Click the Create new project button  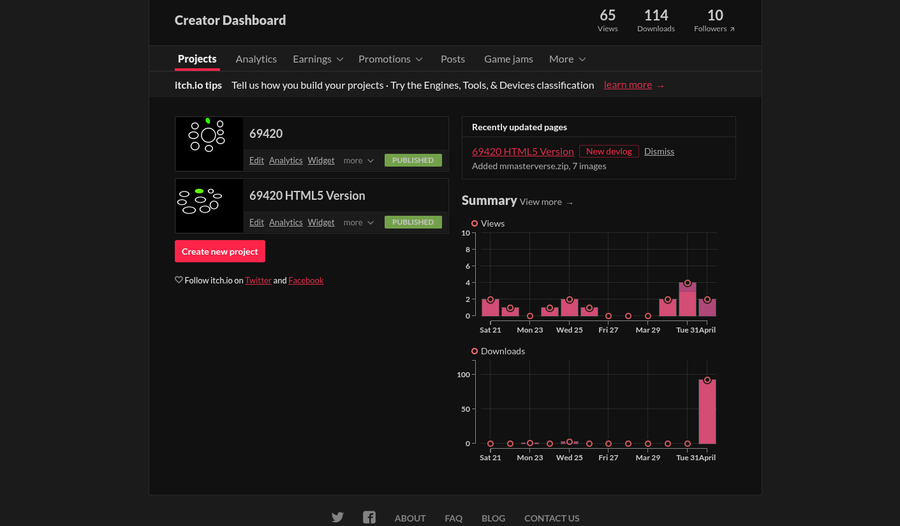[220, 252]
